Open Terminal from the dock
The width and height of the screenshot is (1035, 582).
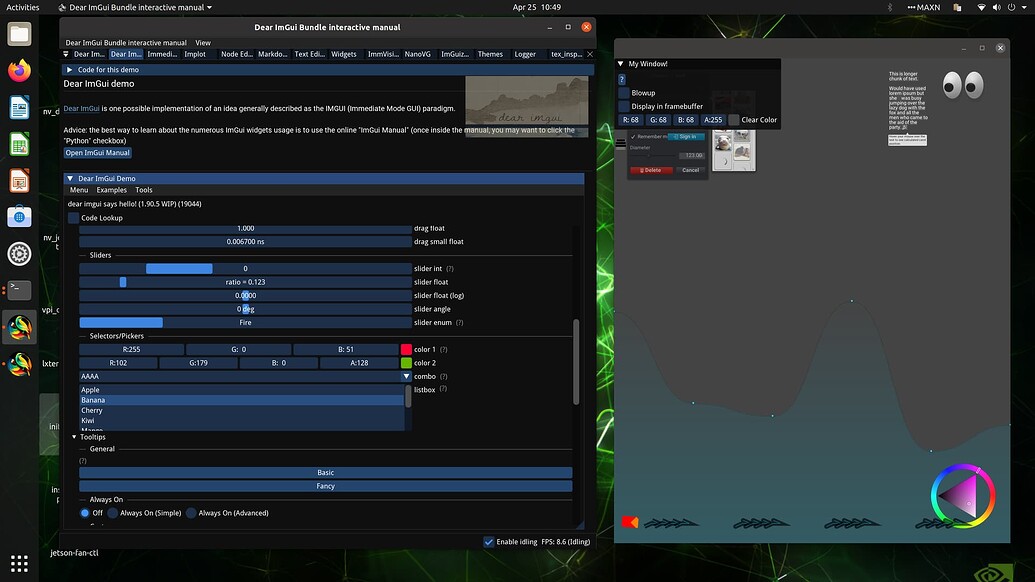click(19, 290)
